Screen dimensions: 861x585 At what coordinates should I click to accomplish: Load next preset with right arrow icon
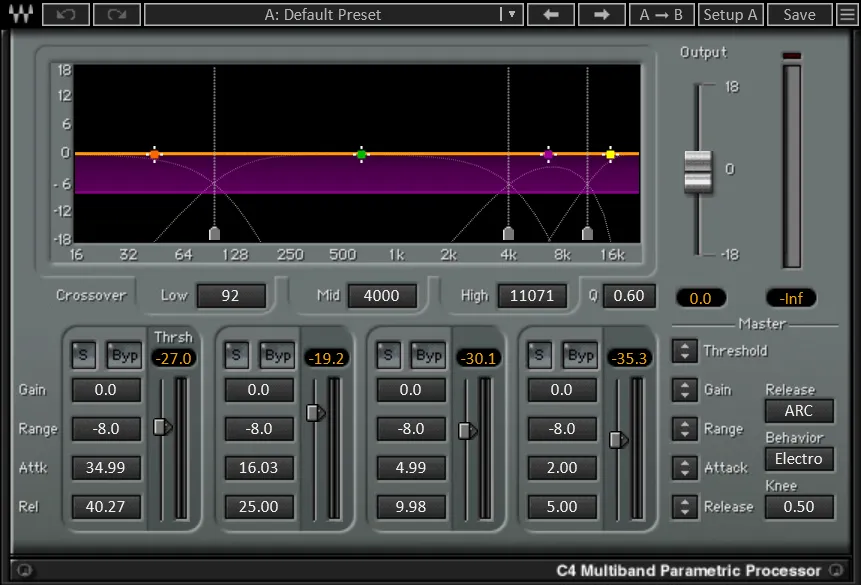pos(601,14)
